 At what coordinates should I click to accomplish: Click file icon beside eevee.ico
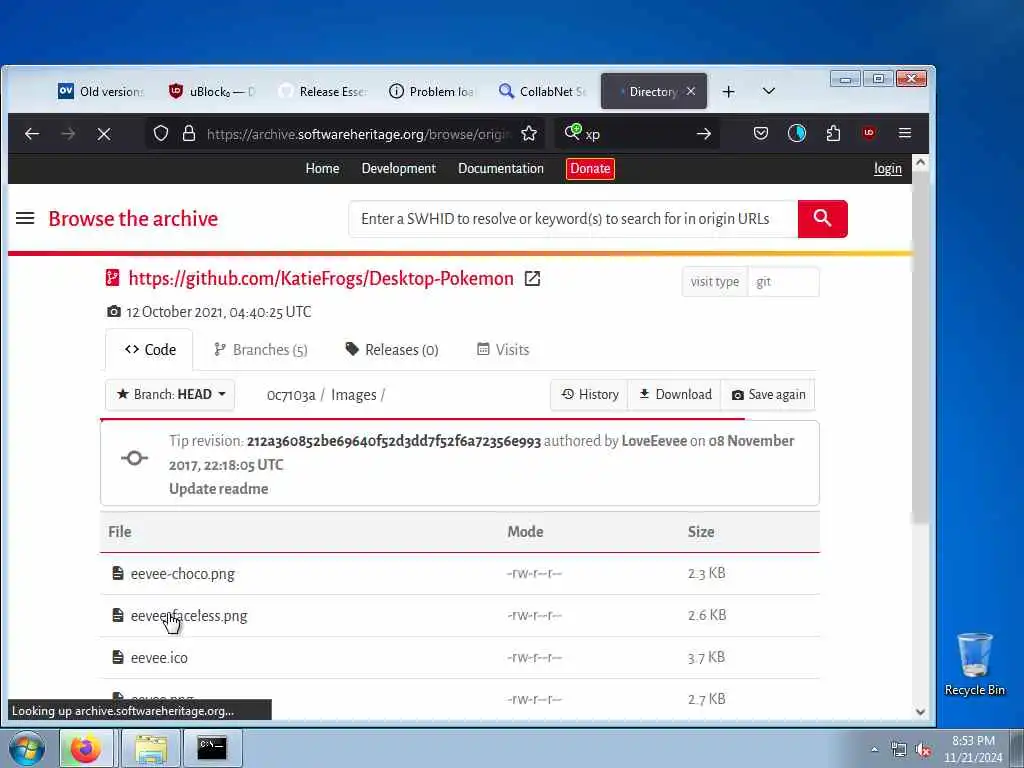pyautogui.click(x=118, y=657)
